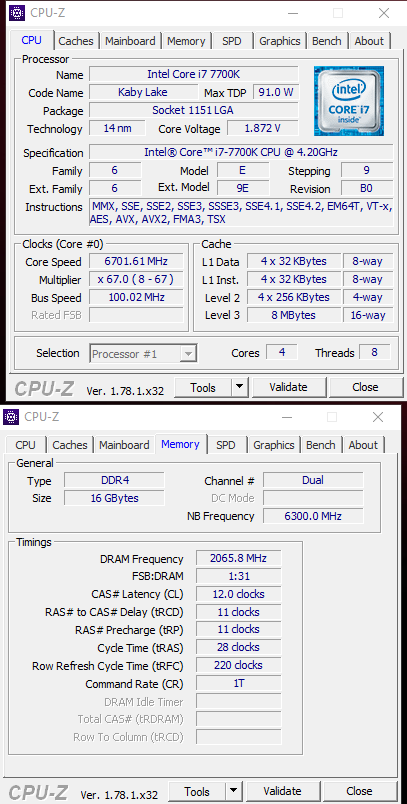407x804 pixels.
Task: Select SPD tab in bottom window
Action: click(x=226, y=445)
